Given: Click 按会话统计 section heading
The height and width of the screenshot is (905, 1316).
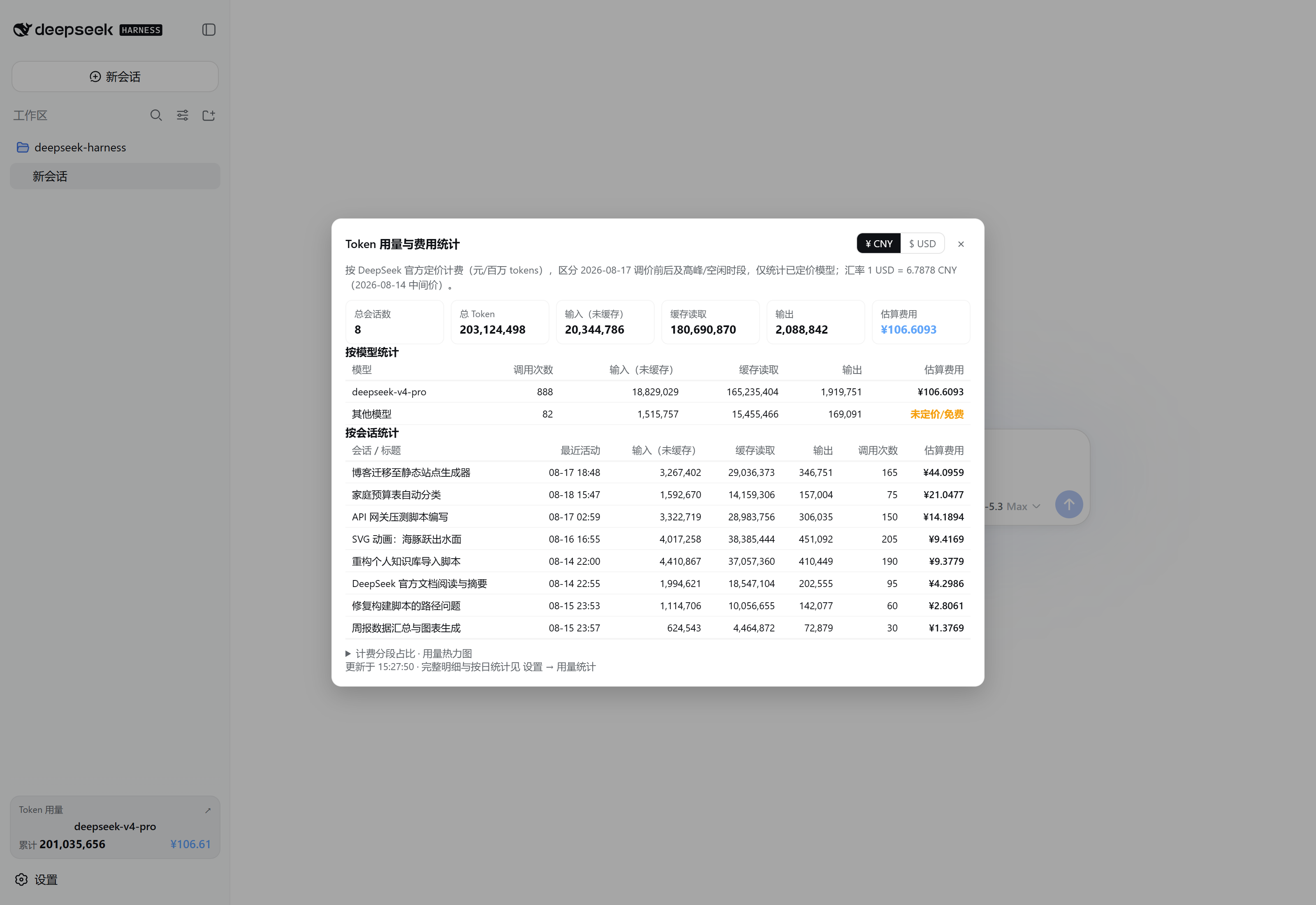Looking at the screenshot, I should click(x=372, y=433).
